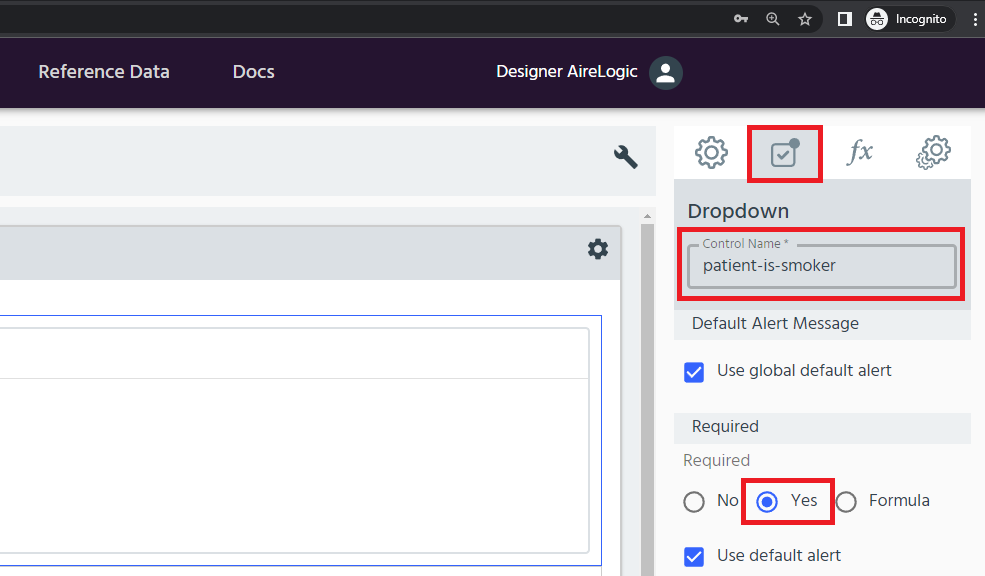Select the Formula radio option for Required
This screenshot has width=985, height=576.
(846, 502)
